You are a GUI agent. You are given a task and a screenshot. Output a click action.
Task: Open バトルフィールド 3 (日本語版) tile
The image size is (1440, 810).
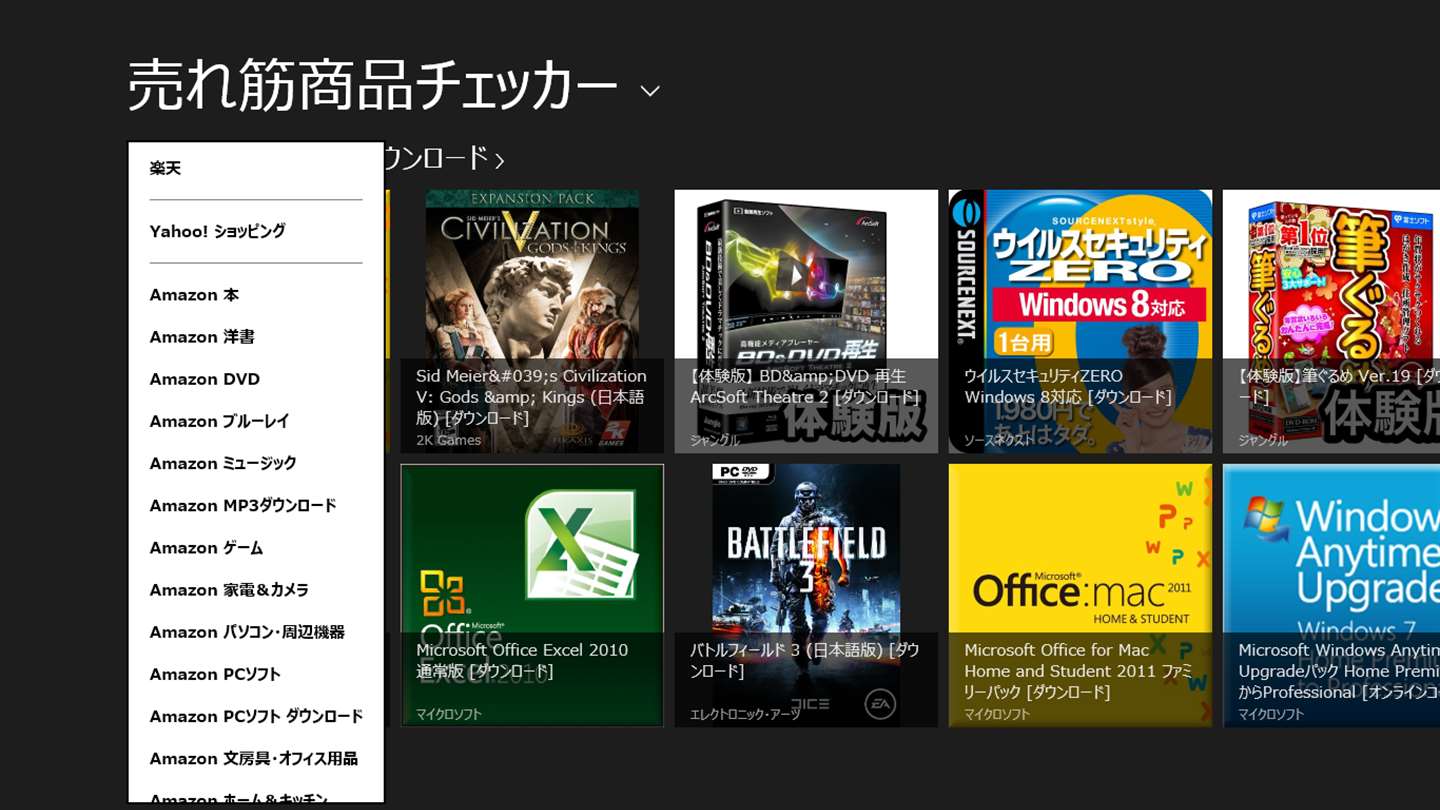pyautogui.click(x=806, y=595)
